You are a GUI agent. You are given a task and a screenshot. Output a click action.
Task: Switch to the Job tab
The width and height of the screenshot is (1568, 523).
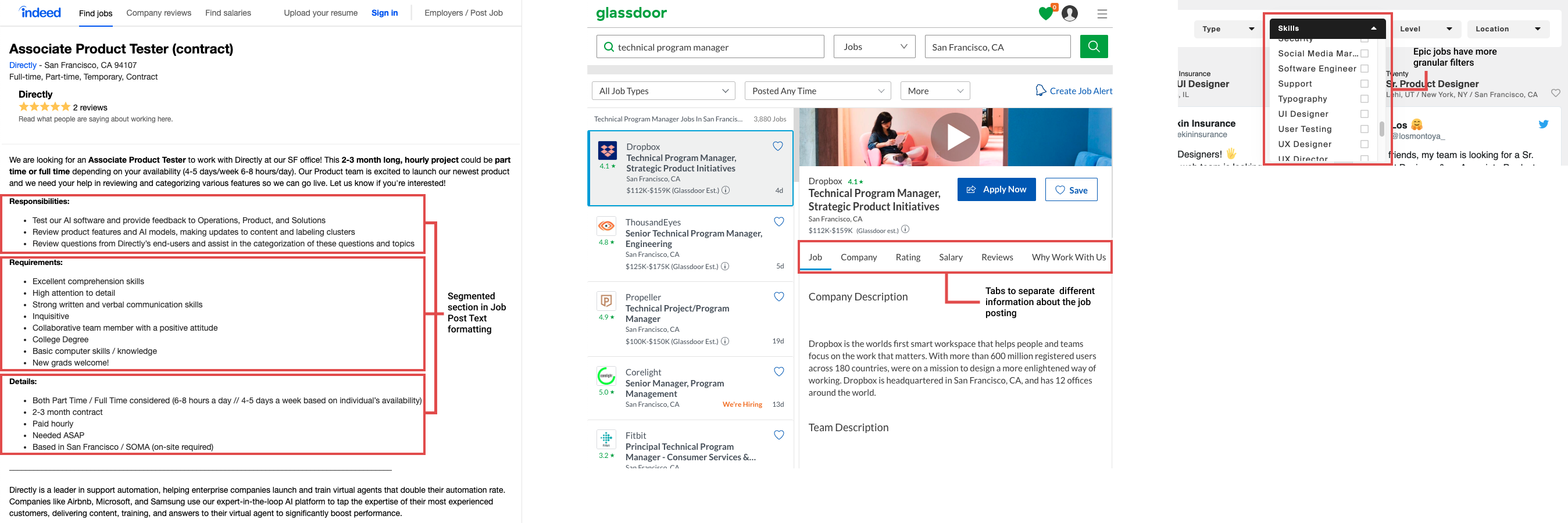pyautogui.click(x=815, y=257)
